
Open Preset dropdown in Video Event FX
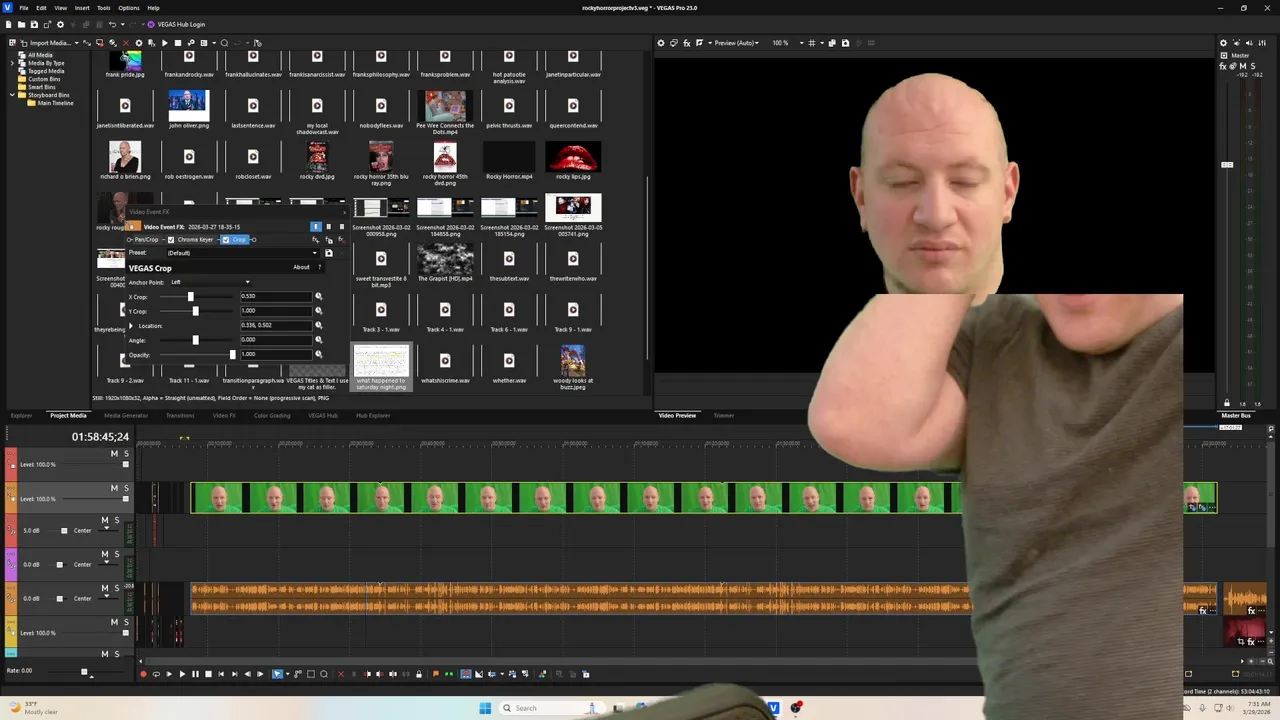click(244, 253)
